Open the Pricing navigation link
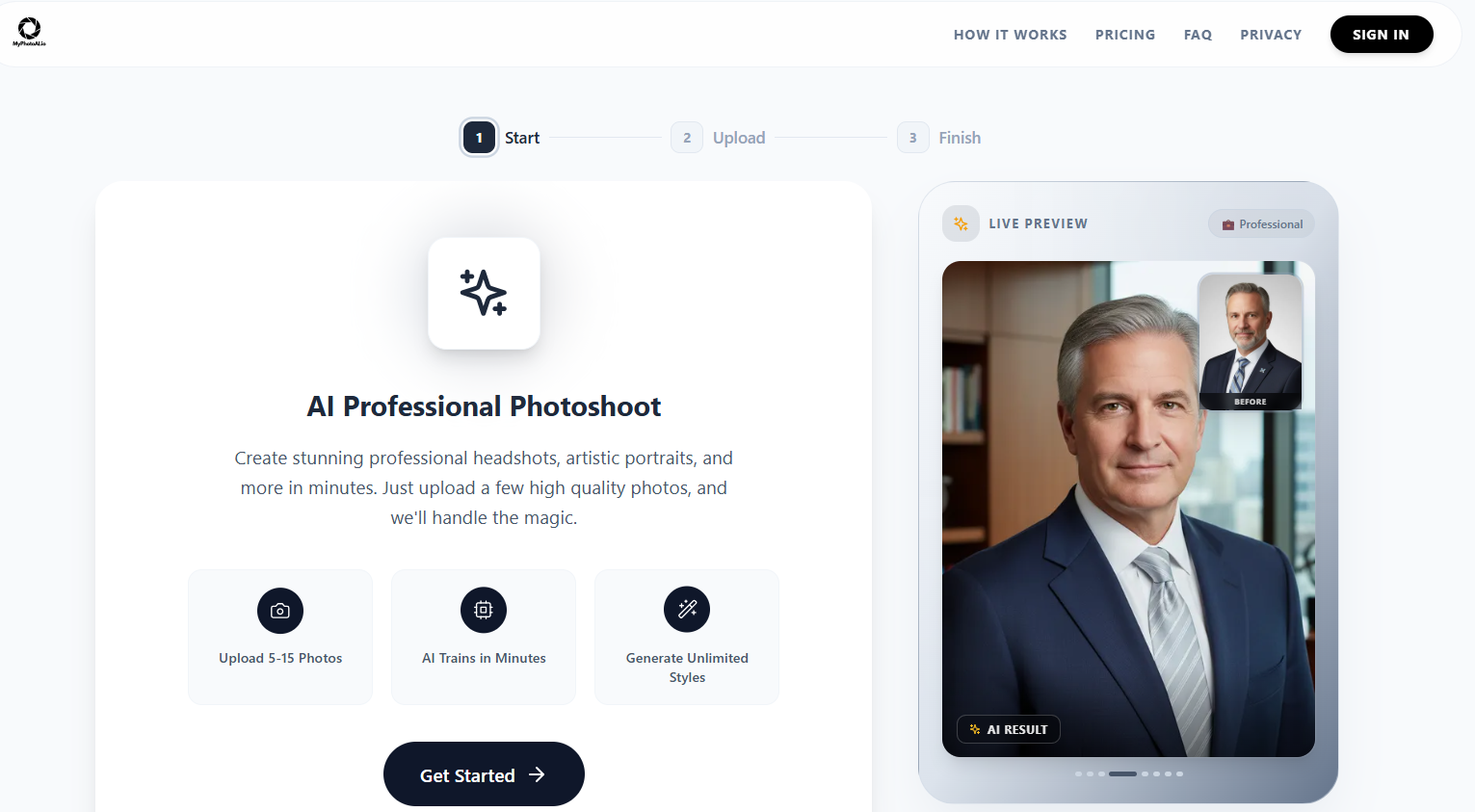The height and width of the screenshot is (812, 1475). 1125,35
